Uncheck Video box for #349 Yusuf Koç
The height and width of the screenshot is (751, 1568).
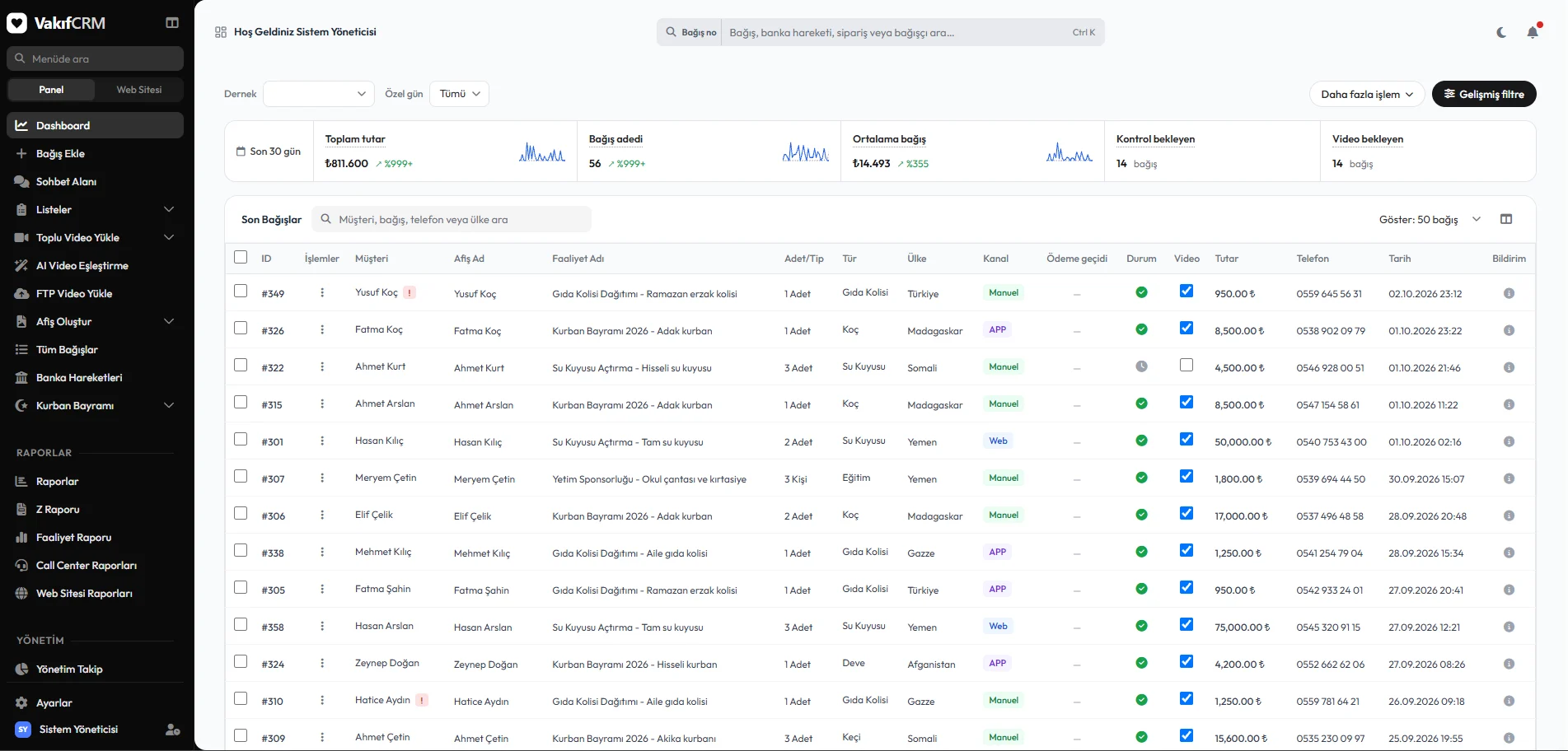click(x=1187, y=291)
